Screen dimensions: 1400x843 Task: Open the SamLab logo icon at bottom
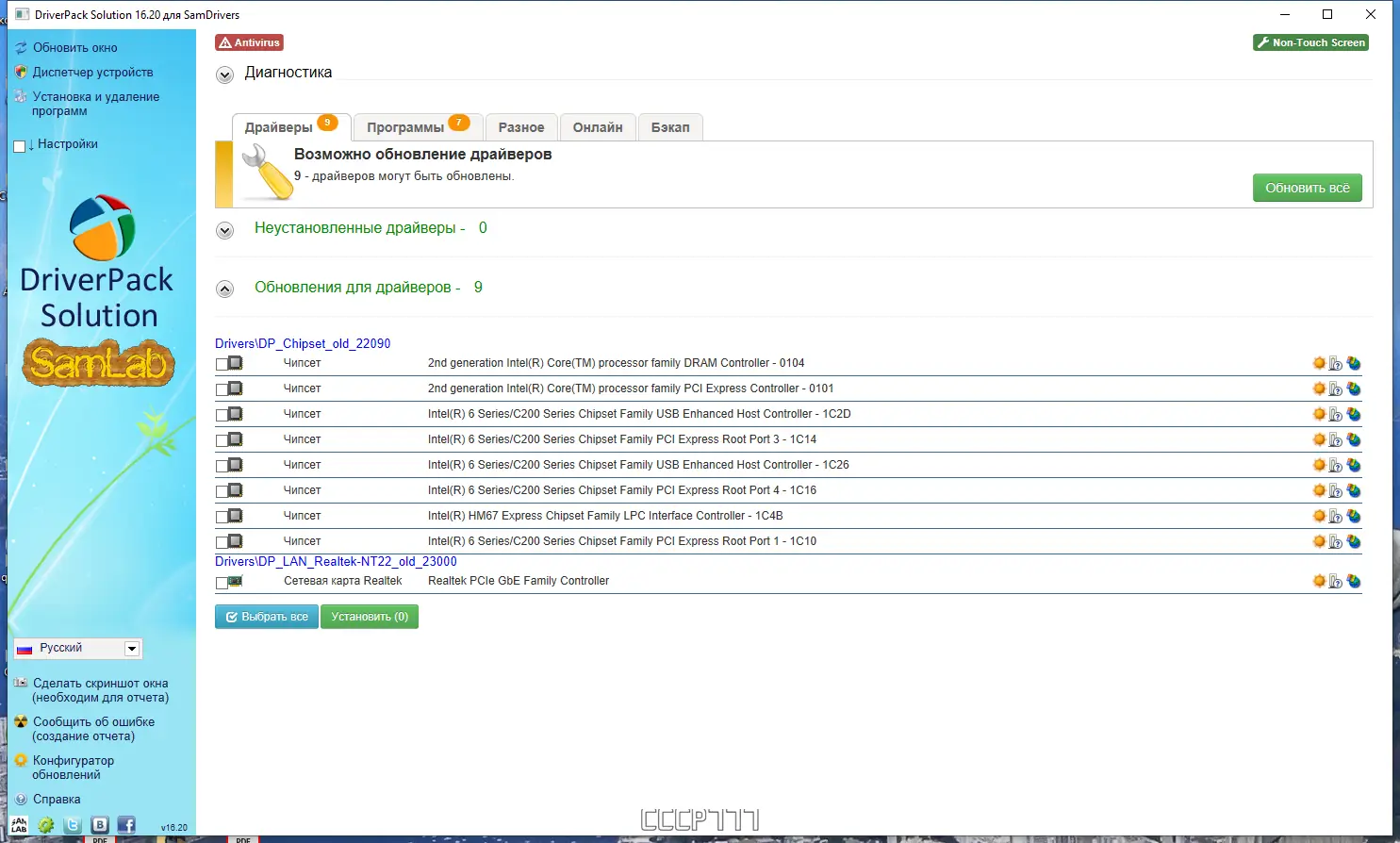point(19,825)
